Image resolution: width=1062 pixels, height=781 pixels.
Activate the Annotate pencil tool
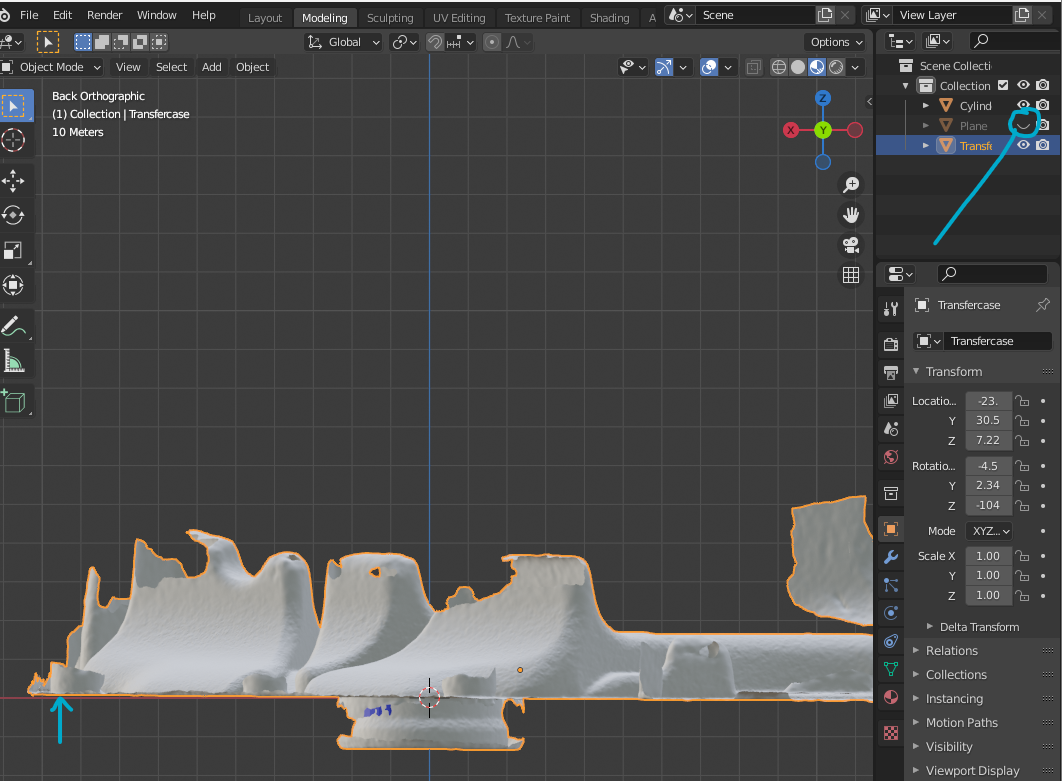(x=14, y=326)
